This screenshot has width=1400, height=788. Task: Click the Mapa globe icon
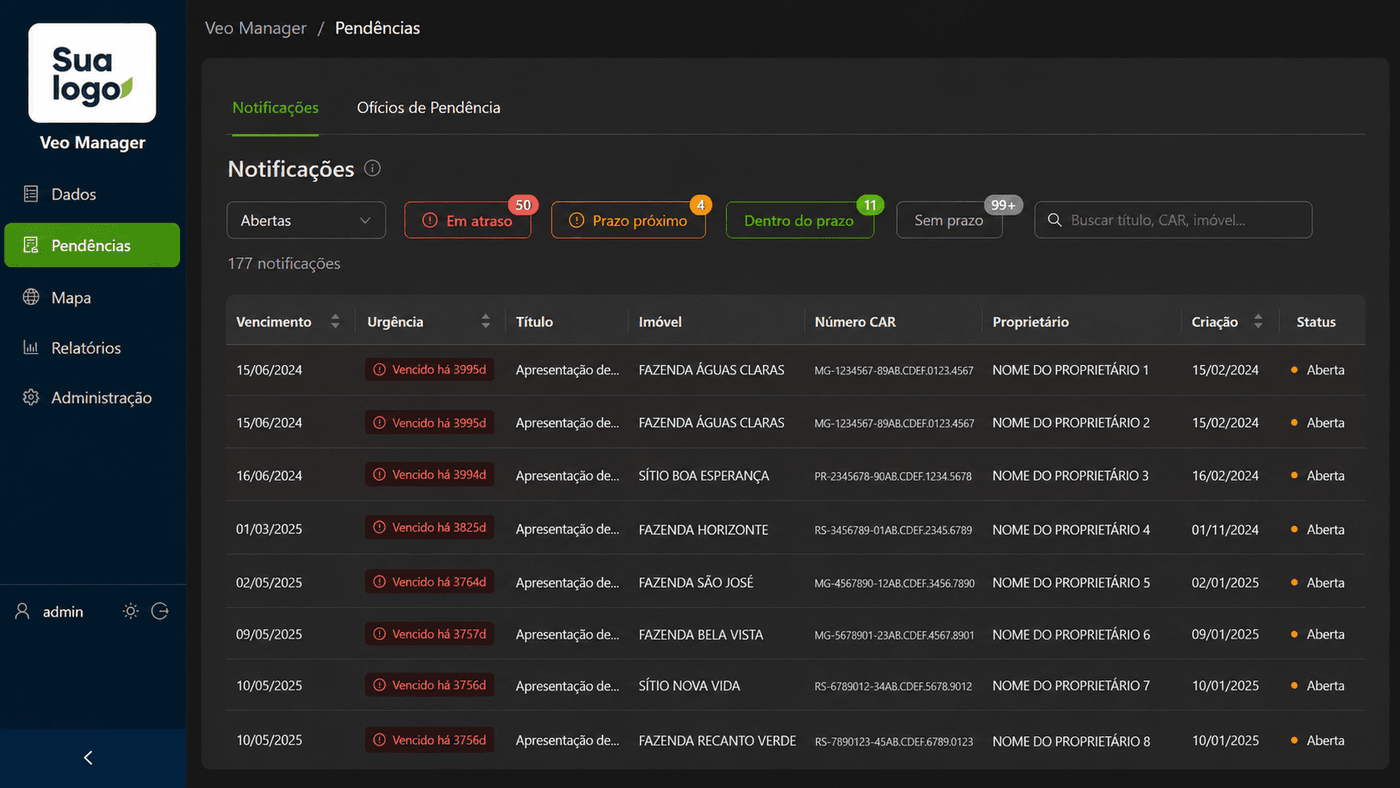(x=31, y=297)
